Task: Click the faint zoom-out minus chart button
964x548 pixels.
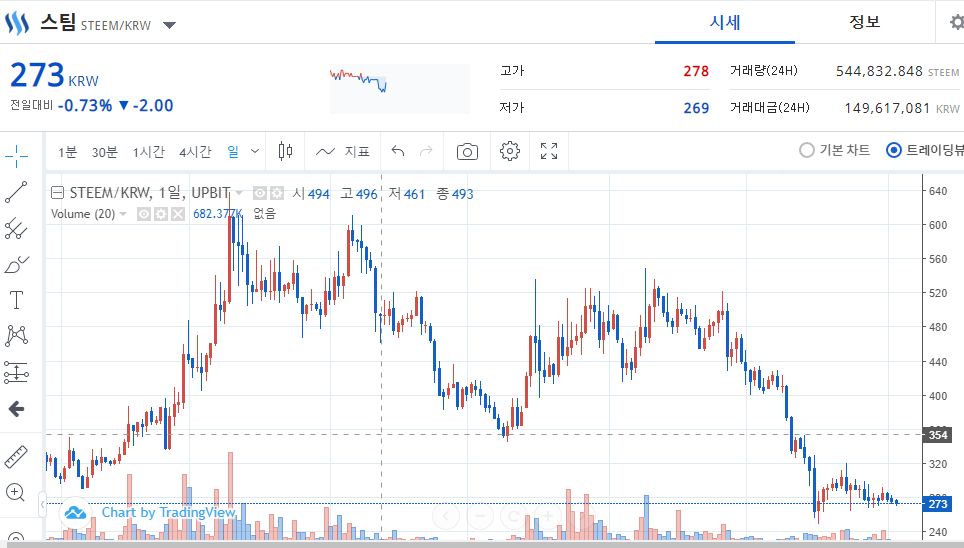Action: (480, 515)
